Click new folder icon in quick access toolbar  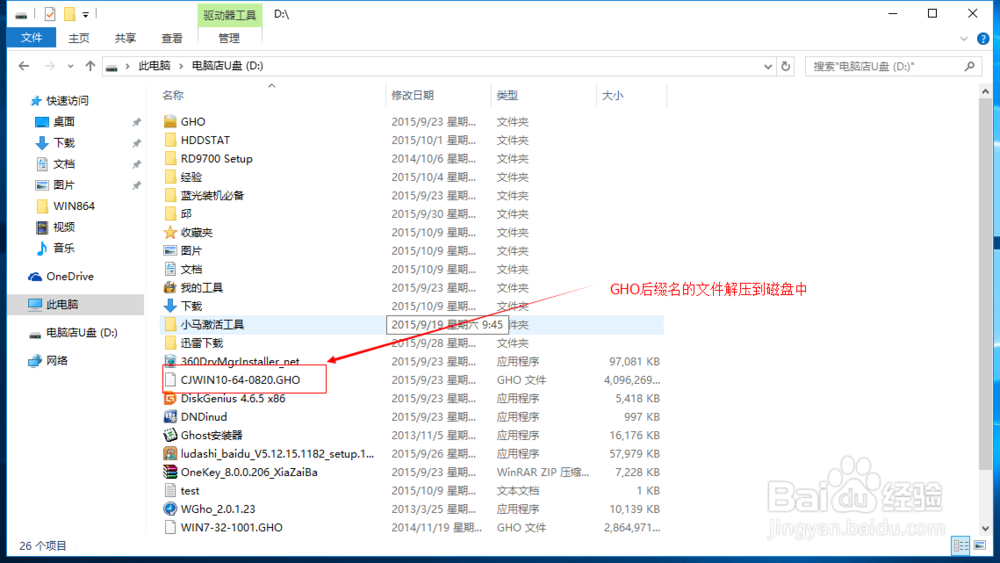[x=70, y=13]
